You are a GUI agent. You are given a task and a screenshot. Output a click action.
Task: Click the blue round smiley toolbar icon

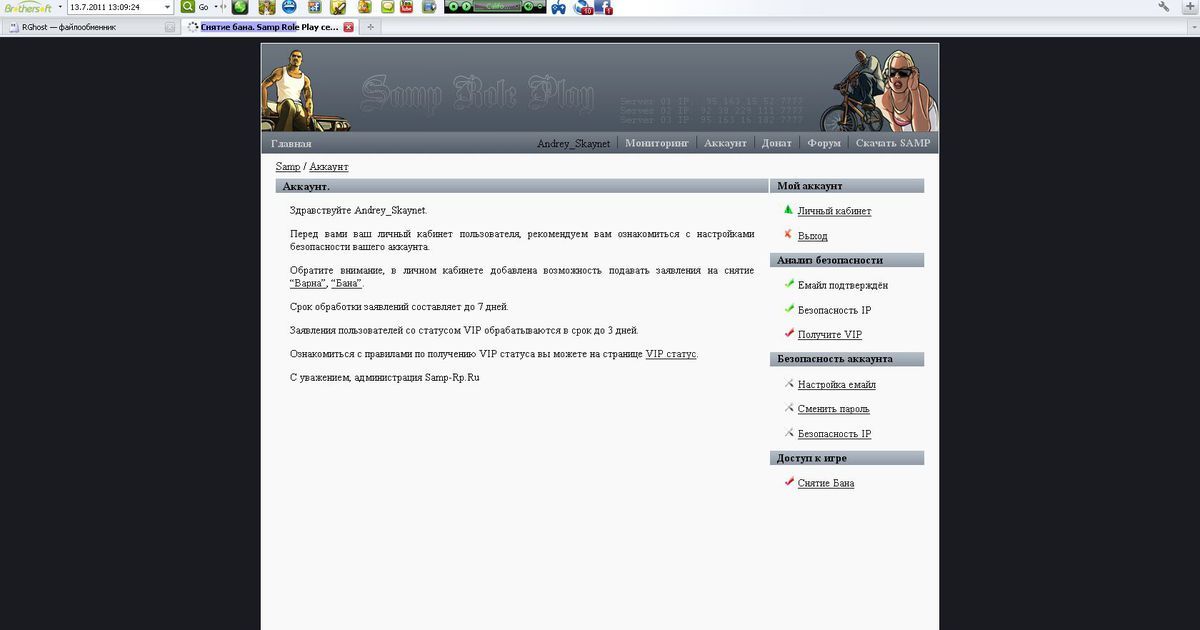(x=289, y=7)
